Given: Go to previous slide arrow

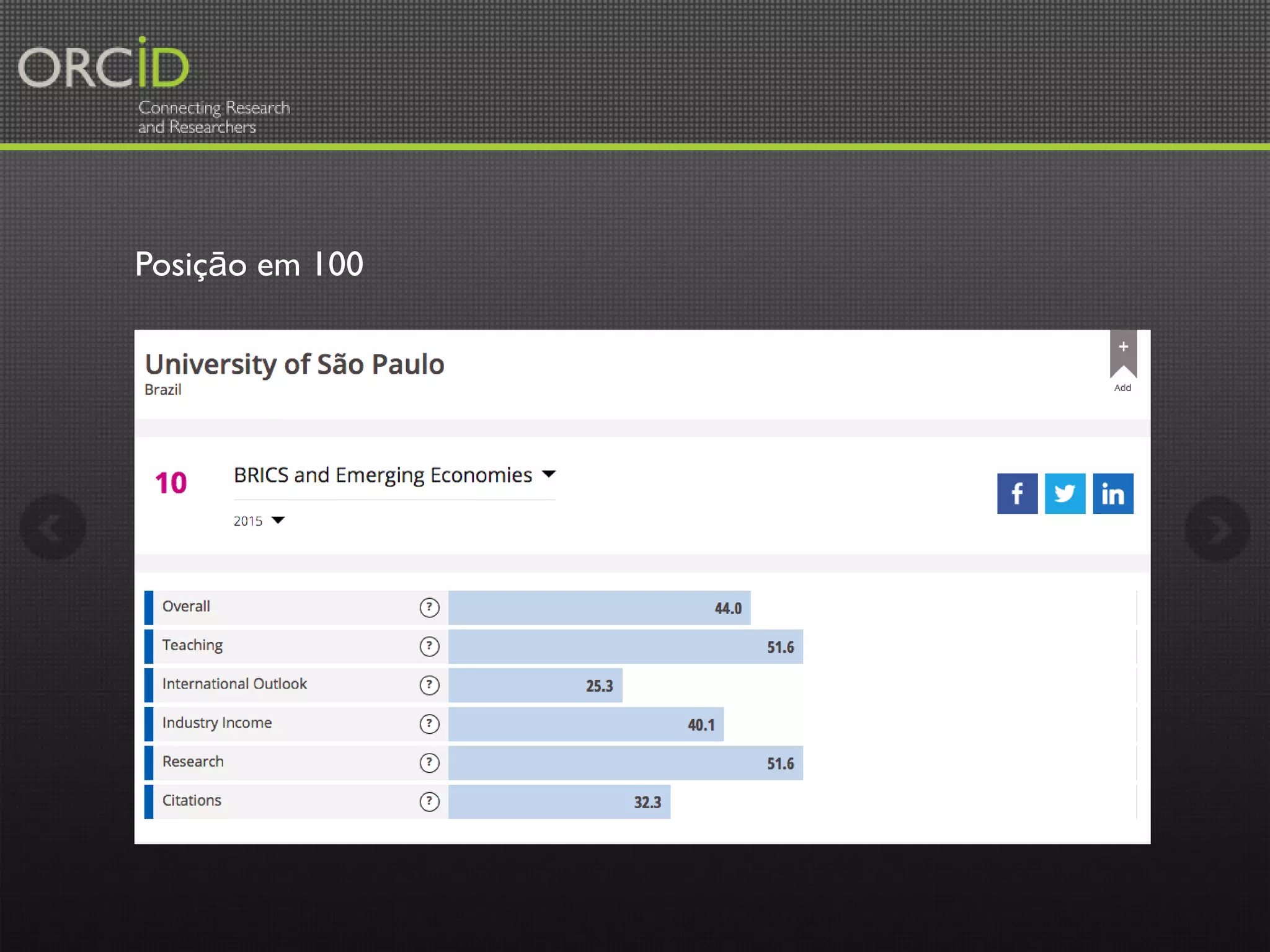Looking at the screenshot, I should (x=53, y=527).
